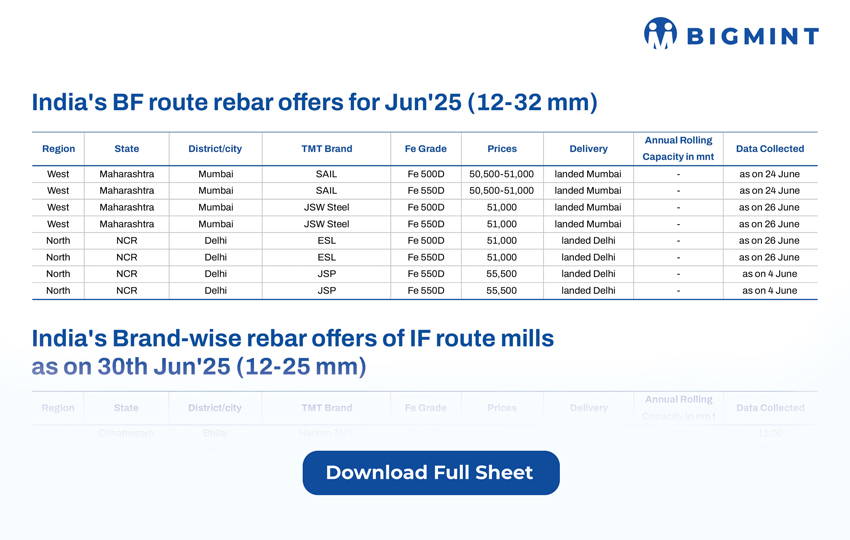Click West in the SAIL Fe 500D row
The width and height of the screenshot is (850, 540).
coord(58,174)
